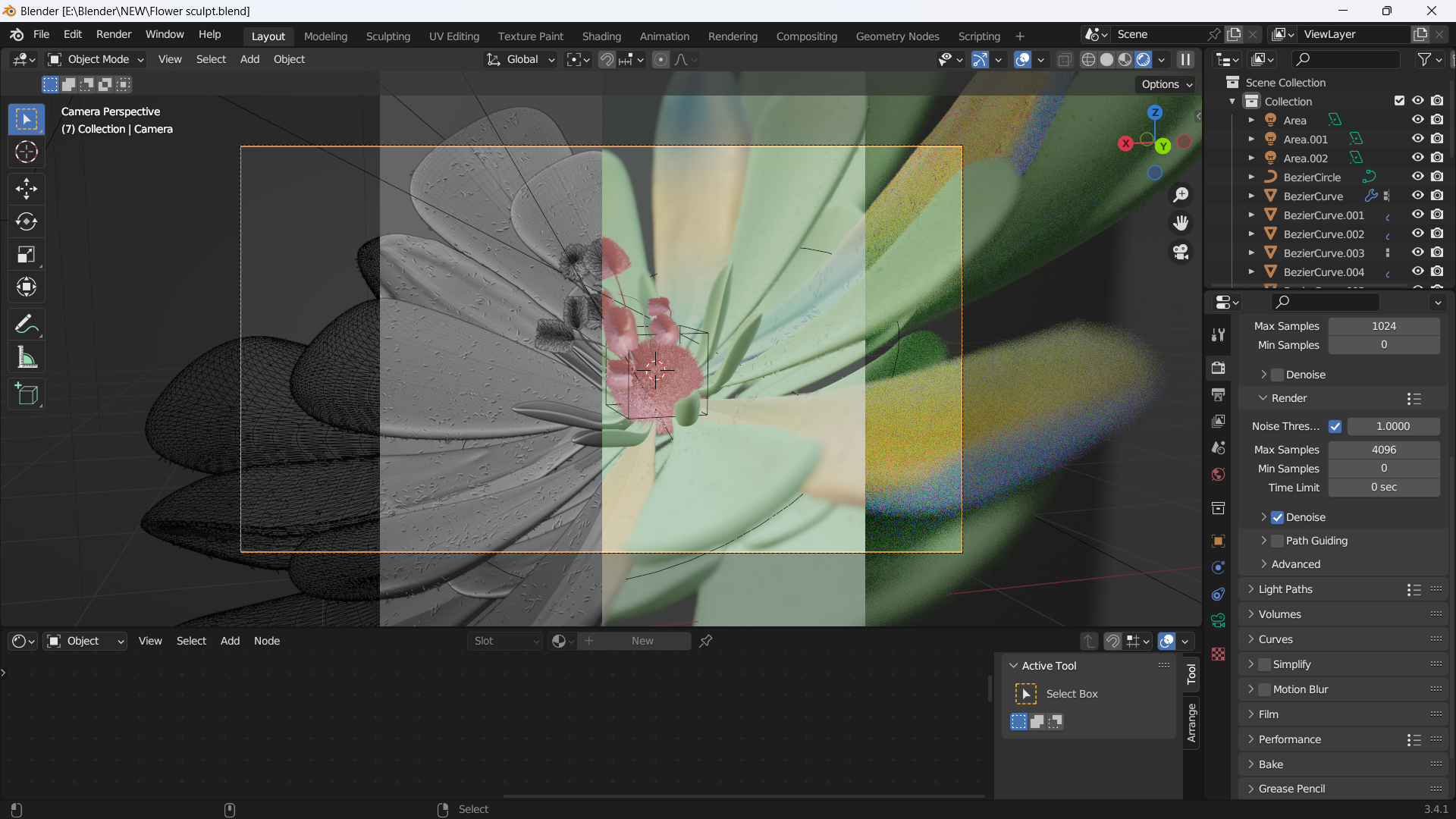Pause viewport render preview
The image size is (1456, 819).
(1185, 59)
